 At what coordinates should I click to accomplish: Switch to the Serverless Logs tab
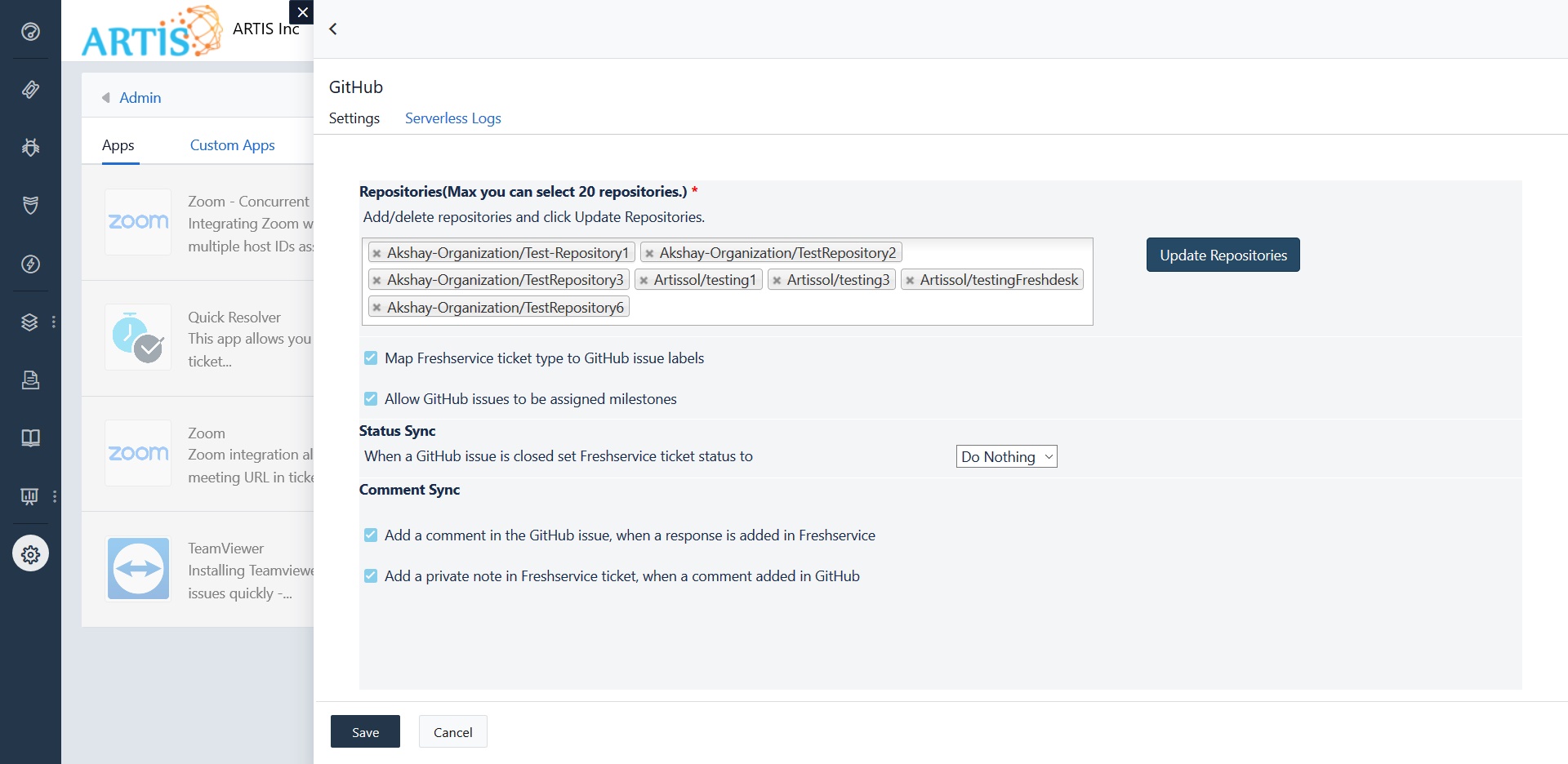click(453, 118)
